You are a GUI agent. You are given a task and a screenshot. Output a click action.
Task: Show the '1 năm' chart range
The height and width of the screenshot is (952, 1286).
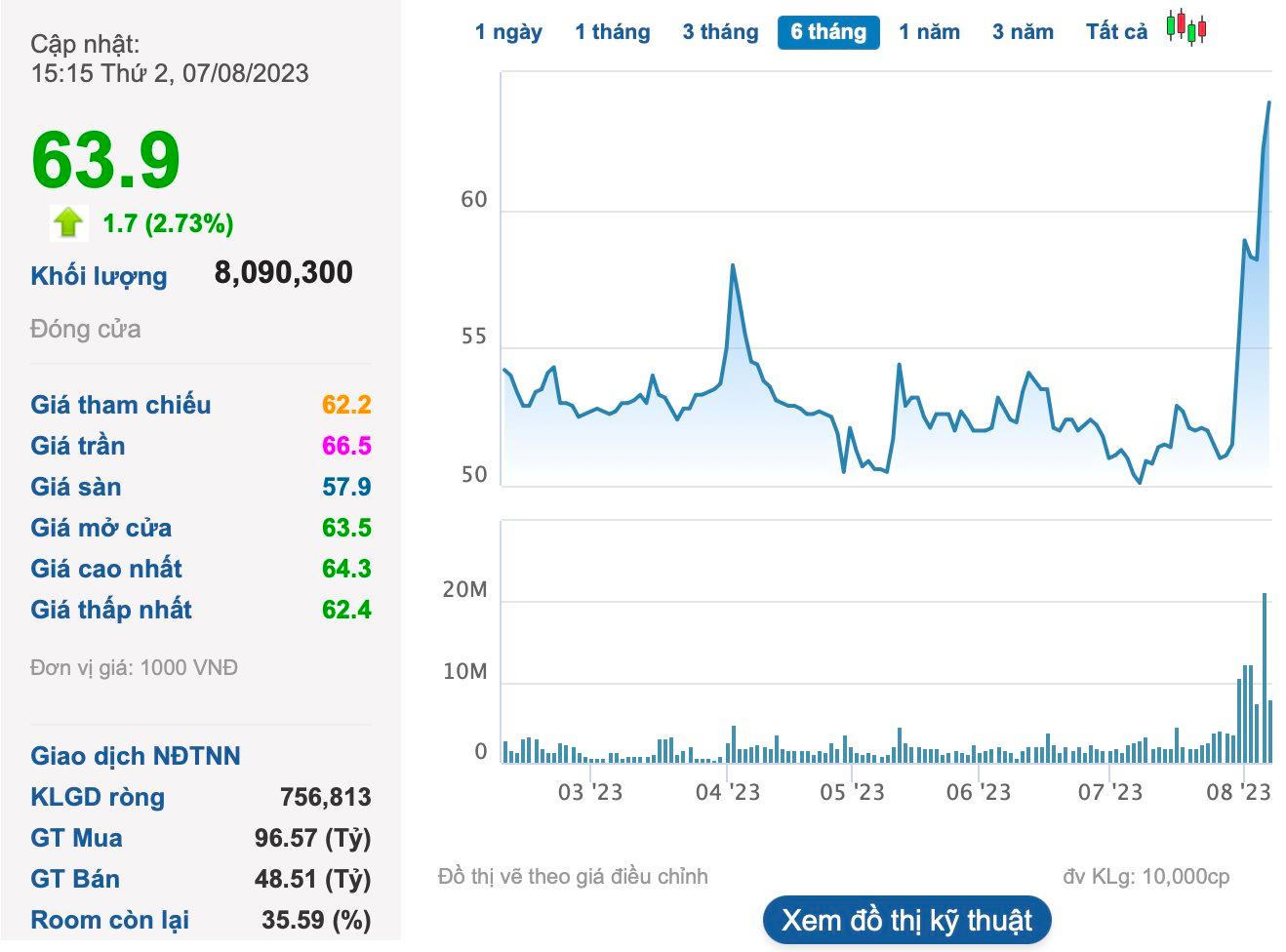(929, 32)
